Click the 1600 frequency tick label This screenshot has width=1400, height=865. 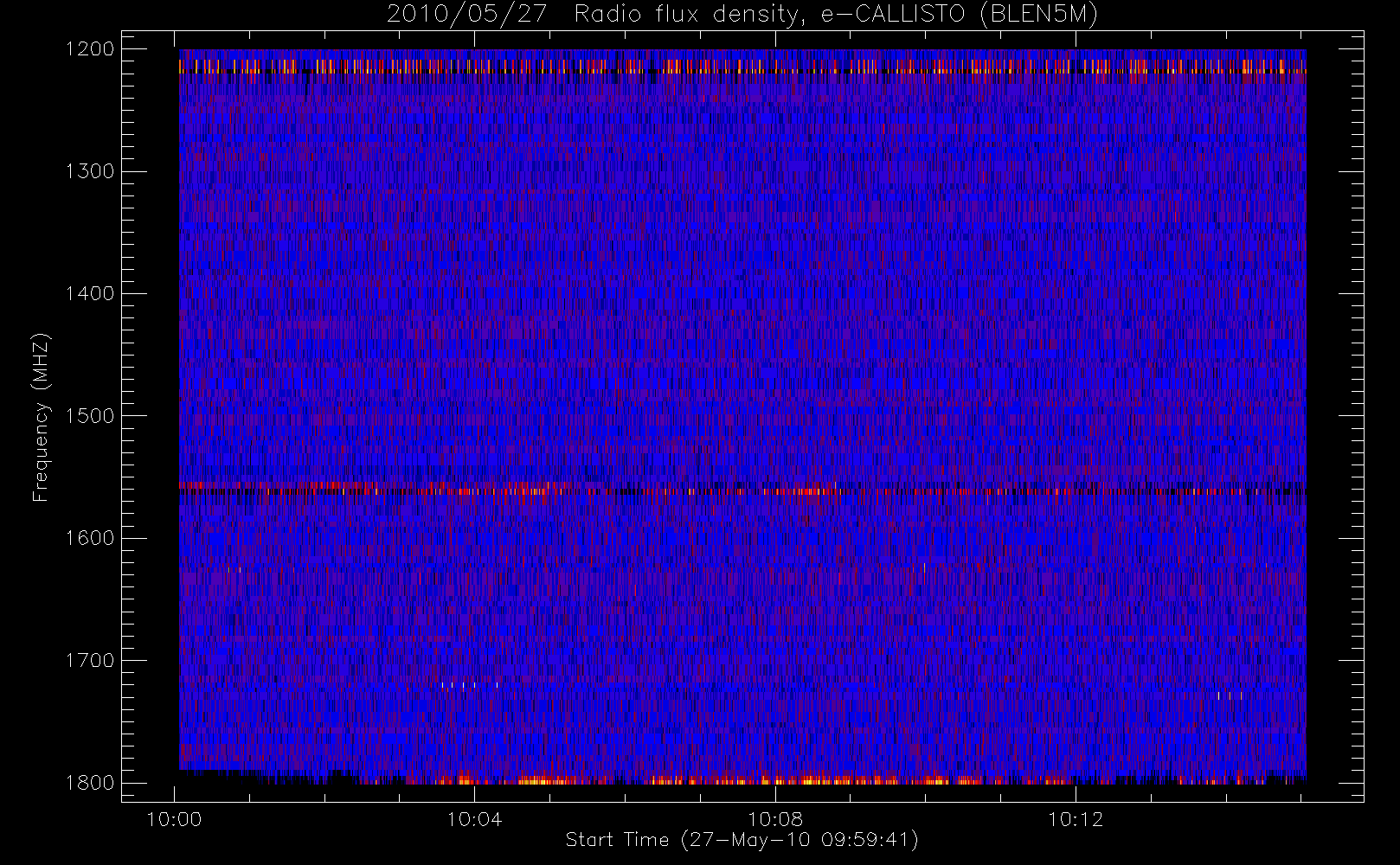(x=90, y=538)
